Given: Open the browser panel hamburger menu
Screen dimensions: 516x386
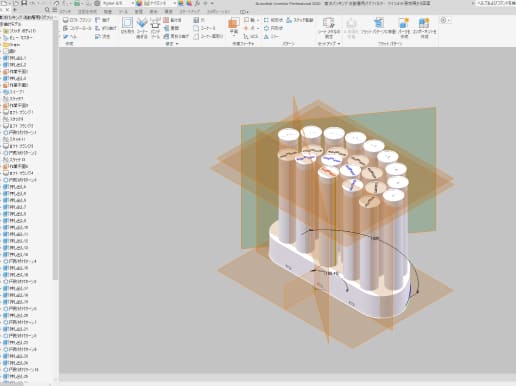Looking at the screenshot, I should point(55,10).
